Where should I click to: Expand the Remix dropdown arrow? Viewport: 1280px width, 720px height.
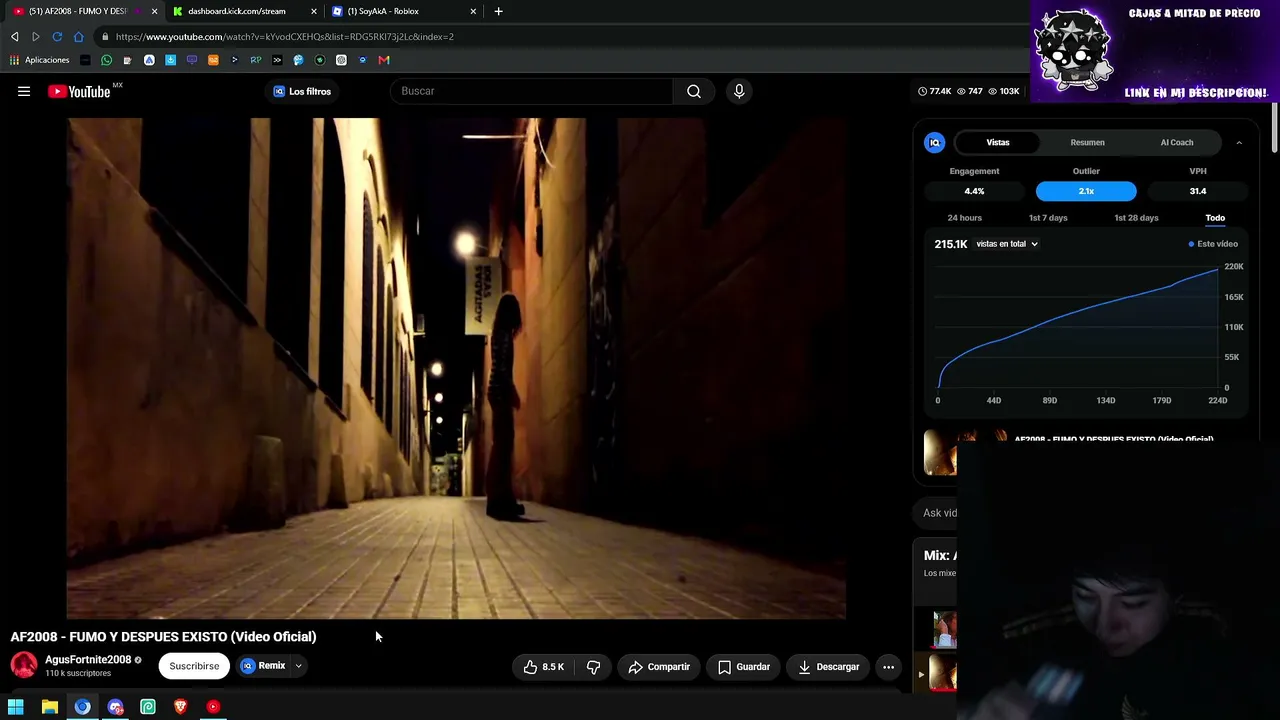(298, 666)
